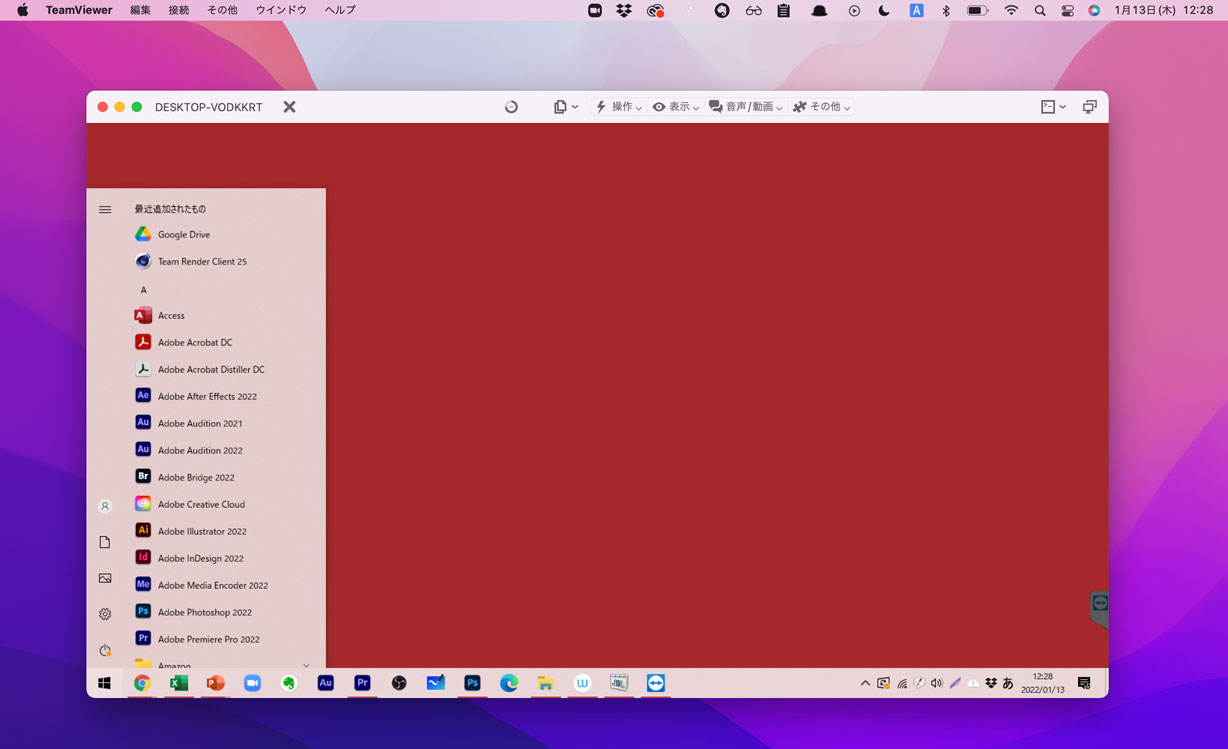Open the ウインドウ menu in Mac menu bar

281,10
